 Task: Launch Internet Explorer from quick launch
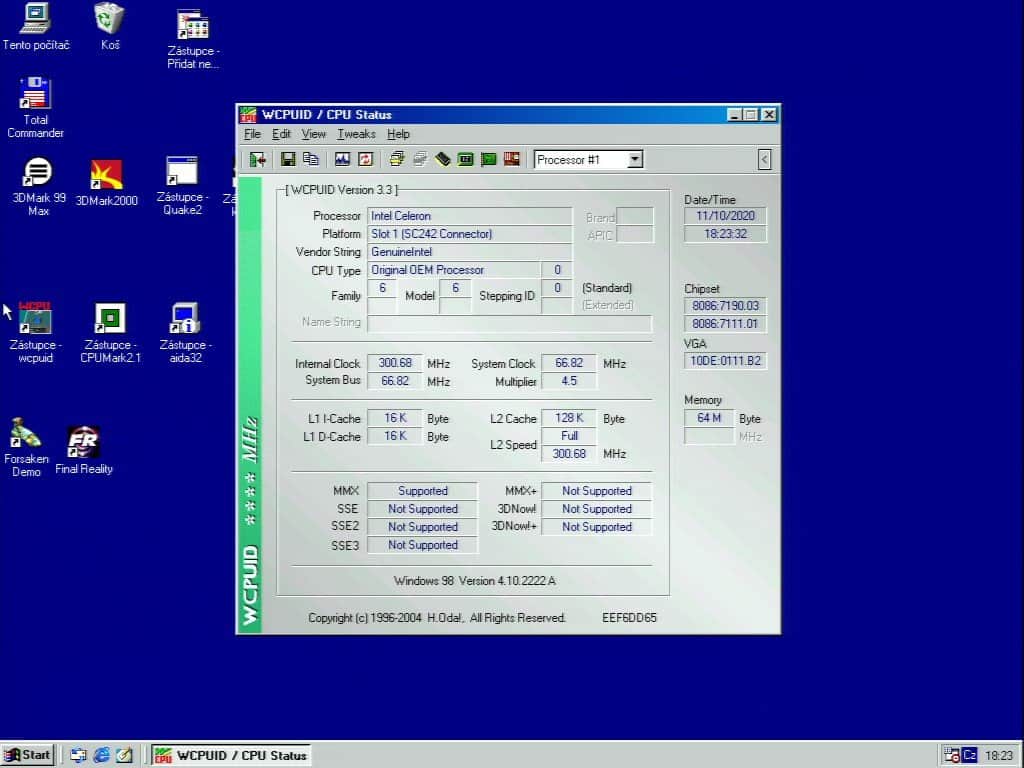[x=101, y=755]
